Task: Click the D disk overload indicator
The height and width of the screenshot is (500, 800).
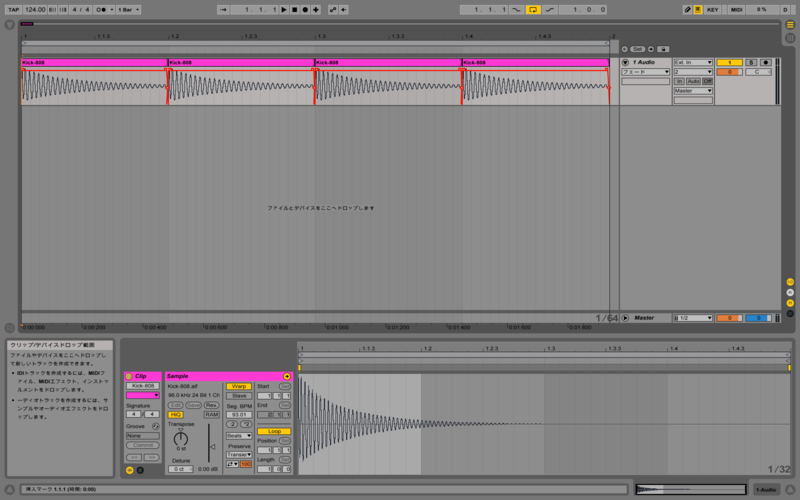Action: tap(785, 10)
